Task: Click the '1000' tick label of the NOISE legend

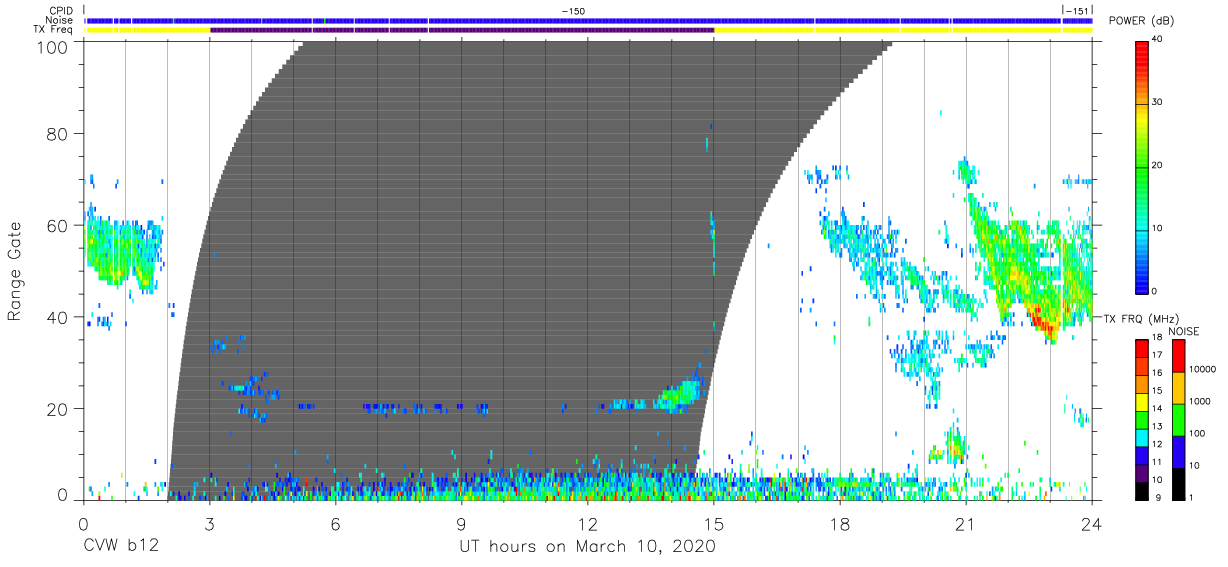Action: (1200, 402)
